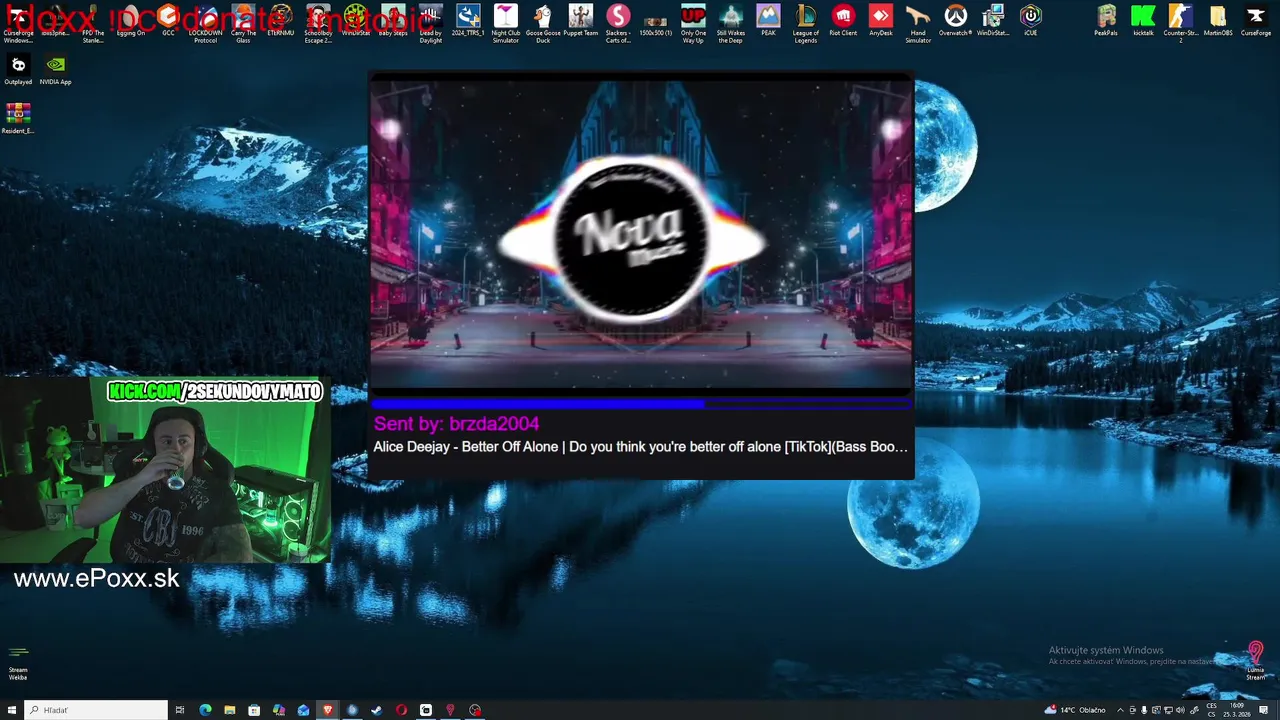Open Microsoft Edge from the taskbar
This screenshot has height=720, width=1280.
click(x=205, y=710)
